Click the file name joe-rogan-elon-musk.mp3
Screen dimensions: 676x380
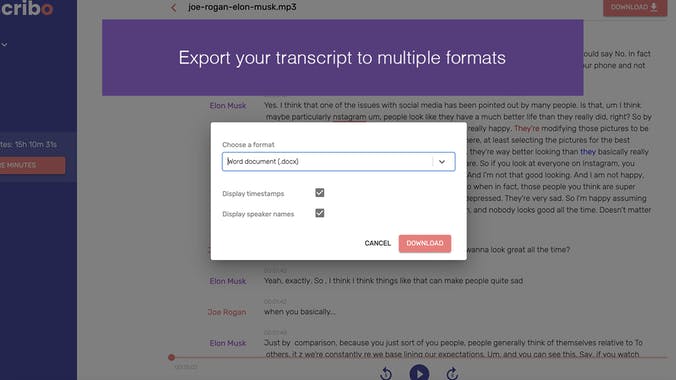pyautogui.click(x=242, y=7)
